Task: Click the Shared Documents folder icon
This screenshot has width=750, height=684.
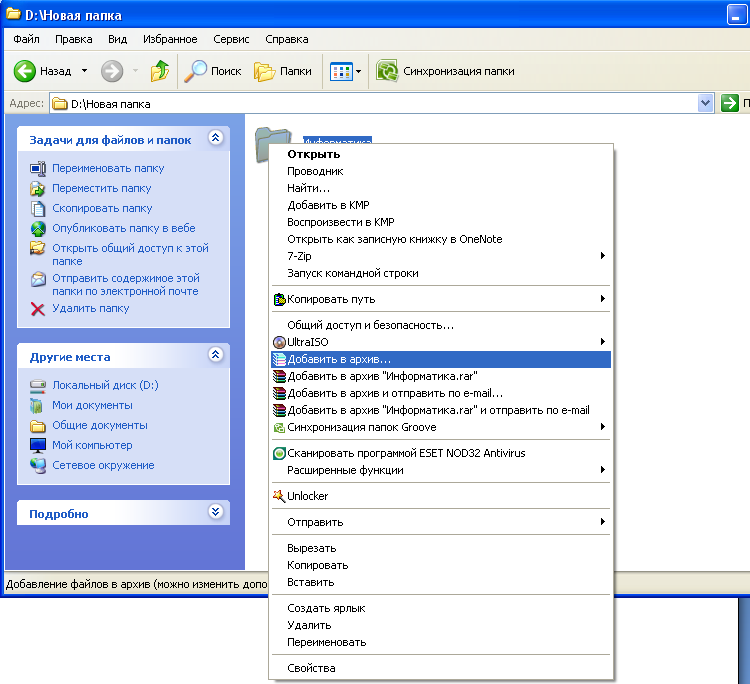Action: [38, 426]
